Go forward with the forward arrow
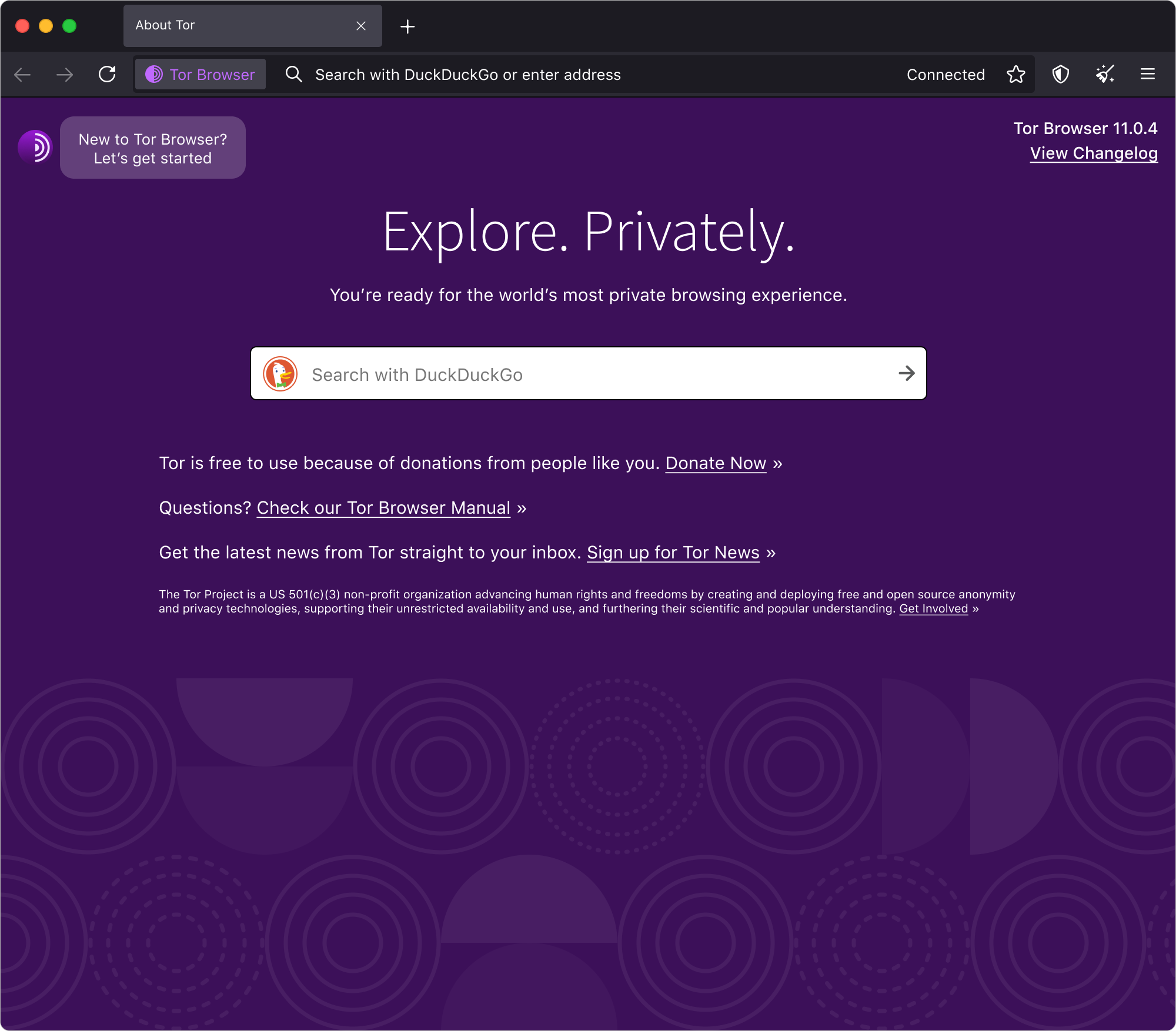Screen dimensions: 1176x1031 tap(65, 75)
